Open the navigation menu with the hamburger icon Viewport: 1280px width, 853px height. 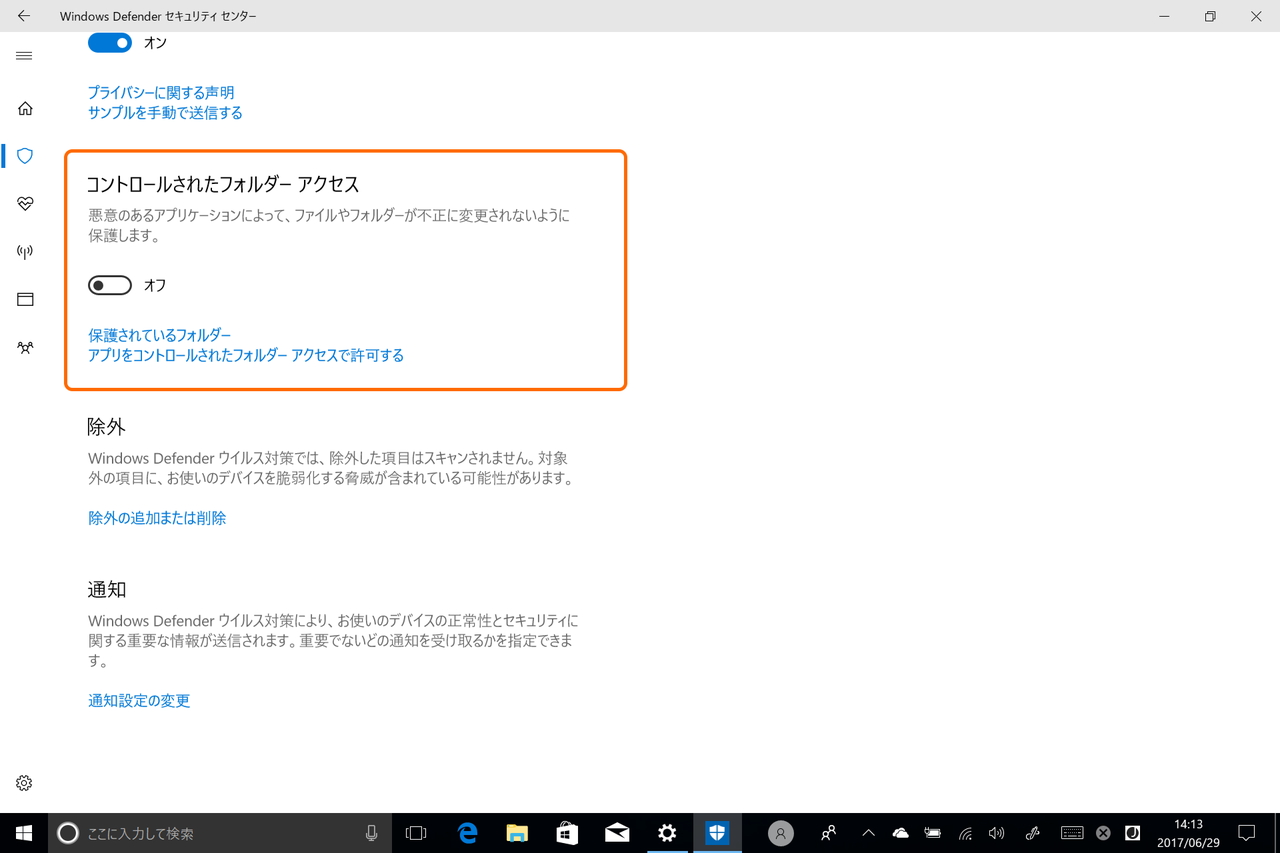pyautogui.click(x=24, y=56)
